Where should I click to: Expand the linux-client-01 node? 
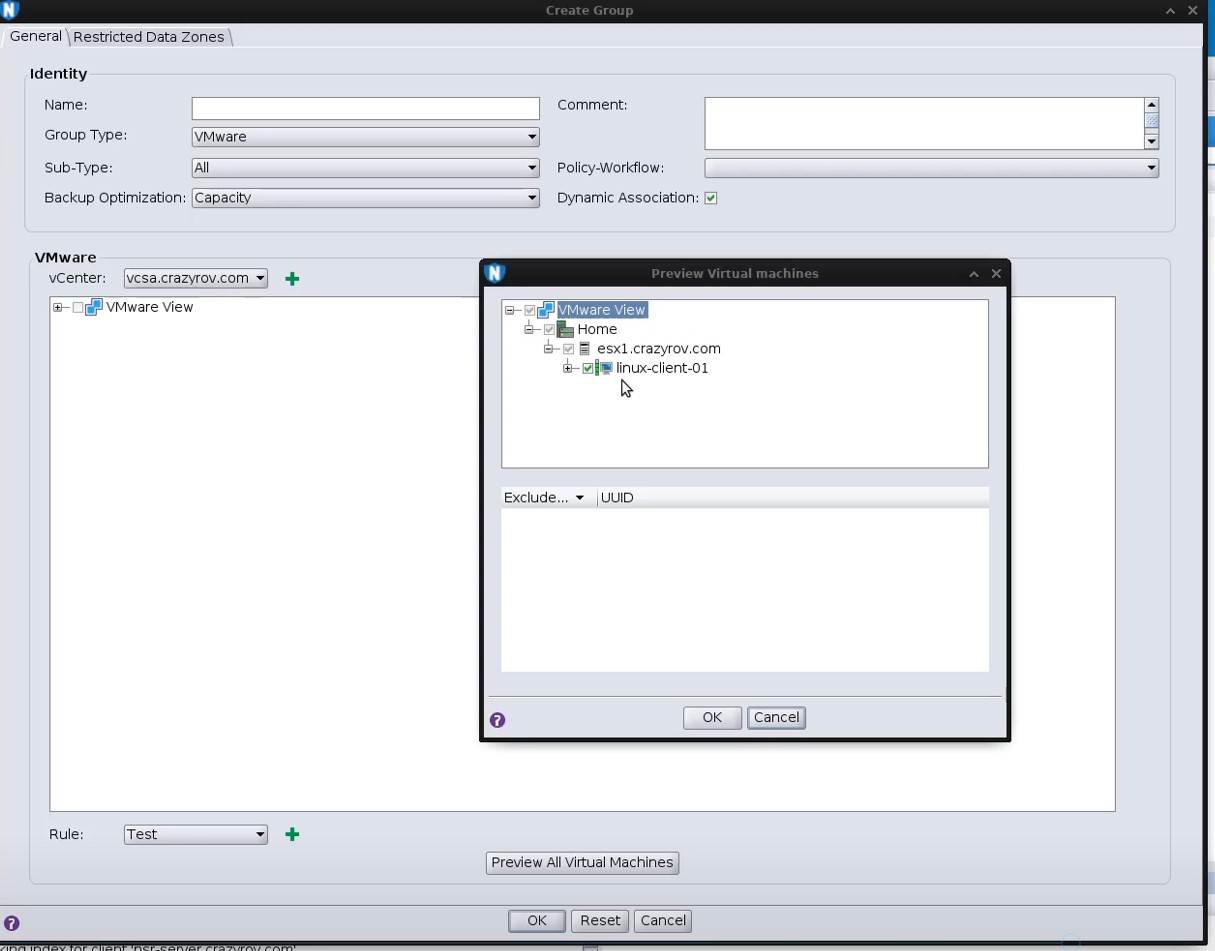click(x=568, y=368)
